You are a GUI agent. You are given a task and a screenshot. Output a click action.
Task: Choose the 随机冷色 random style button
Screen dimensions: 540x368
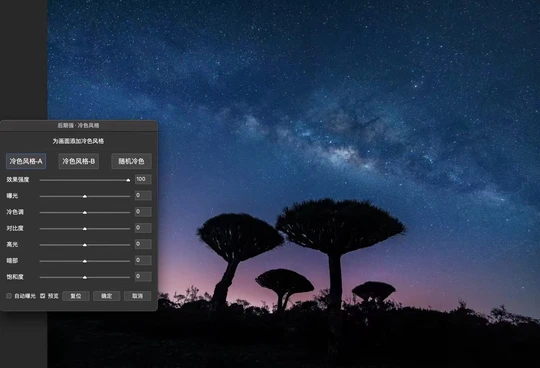131,161
